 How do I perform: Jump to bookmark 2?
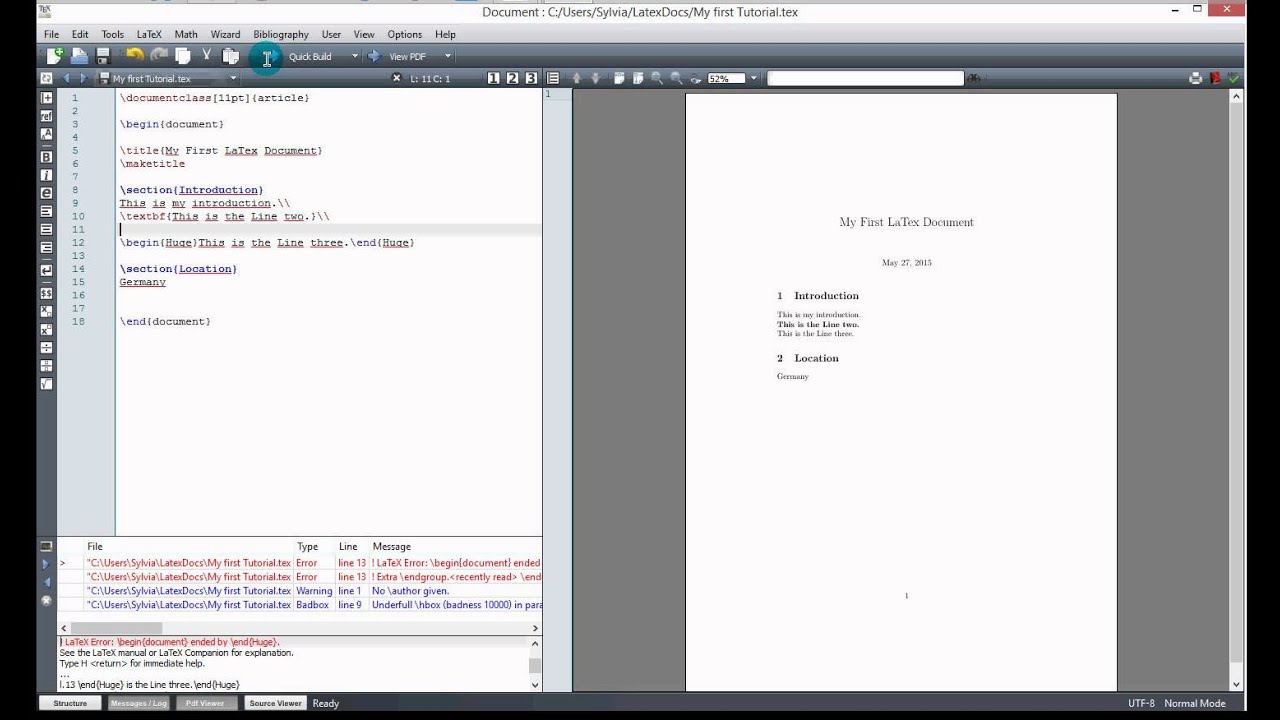click(x=512, y=78)
